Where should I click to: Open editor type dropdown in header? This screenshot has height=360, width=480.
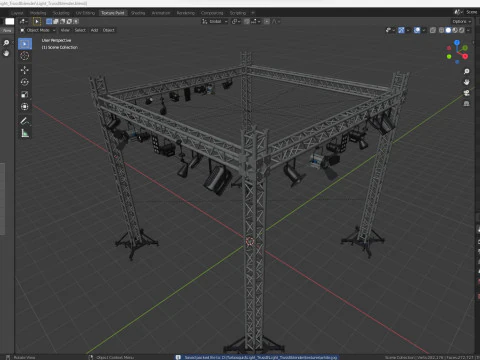[x=23, y=21]
